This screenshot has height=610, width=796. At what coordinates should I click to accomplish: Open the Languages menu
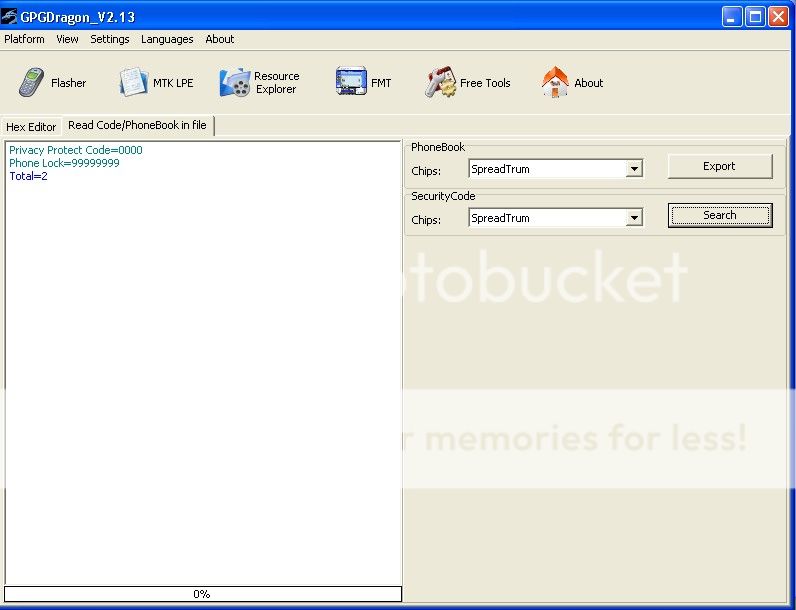coord(167,40)
